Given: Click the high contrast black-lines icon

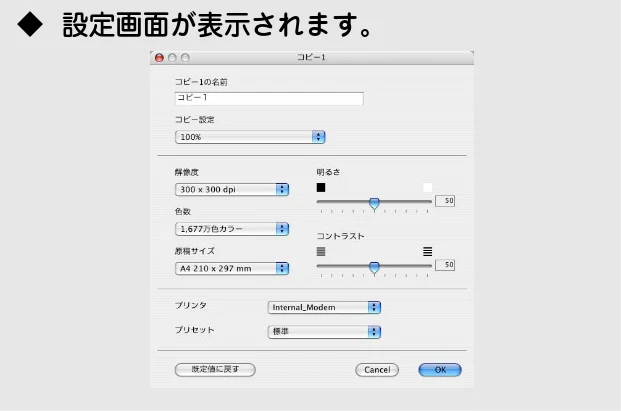Looking at the screenshot, I should pyautogui.click(x=427, y=251).
